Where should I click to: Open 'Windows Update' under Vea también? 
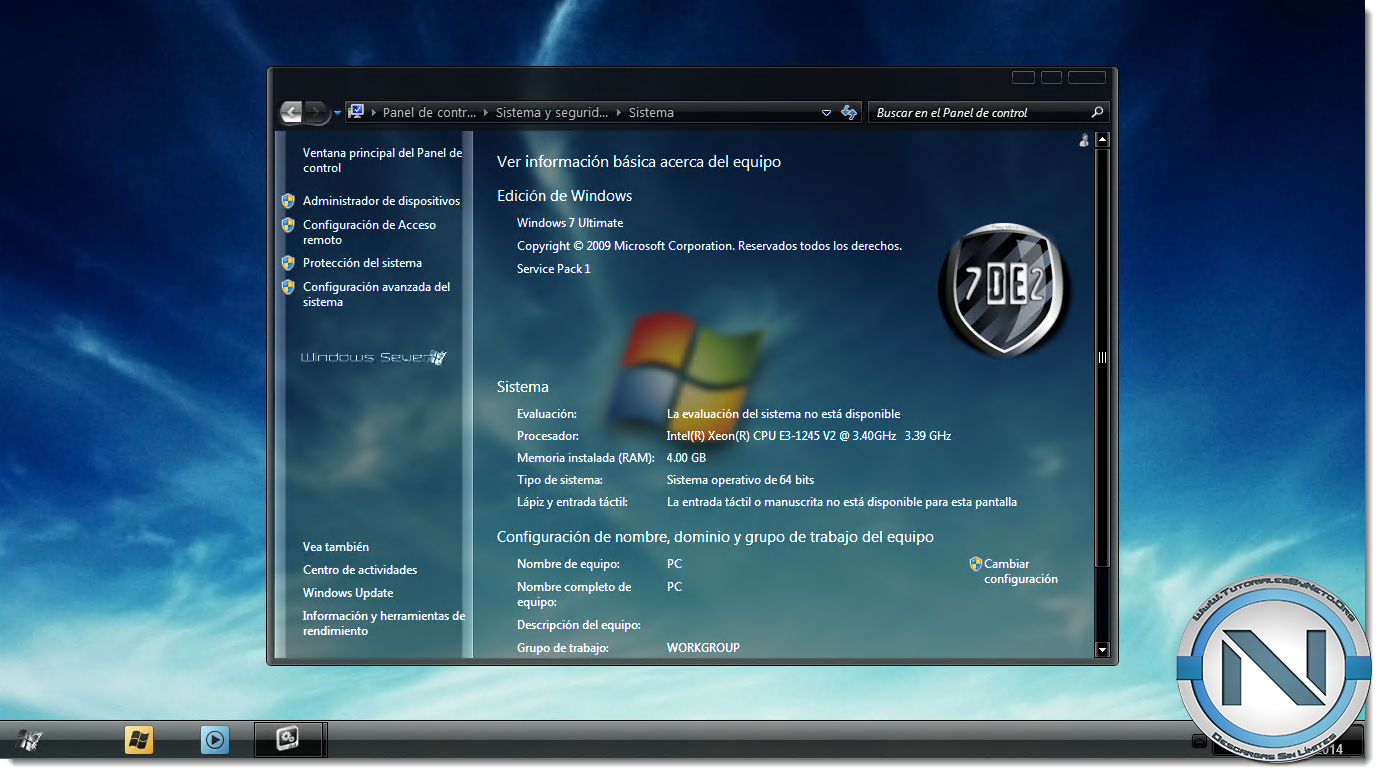pyautogui.click(x=348, y=593)
